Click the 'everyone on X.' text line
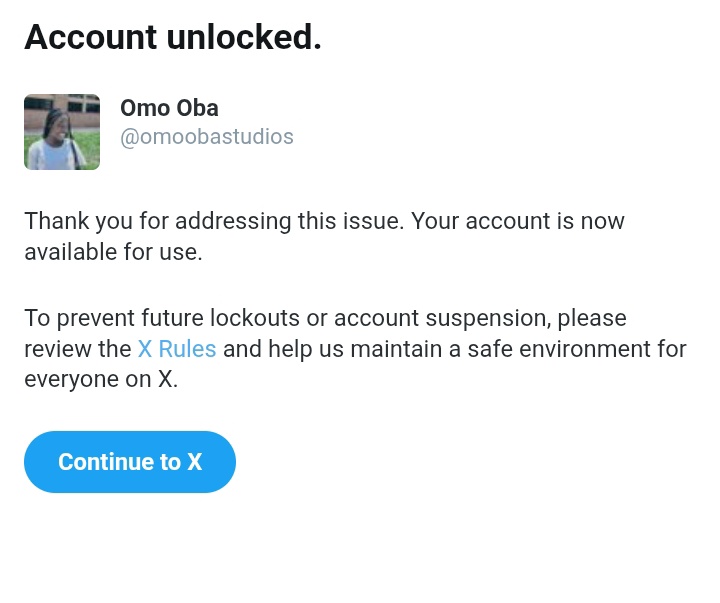This screenshot has width=720, height=603. (101, 380)
